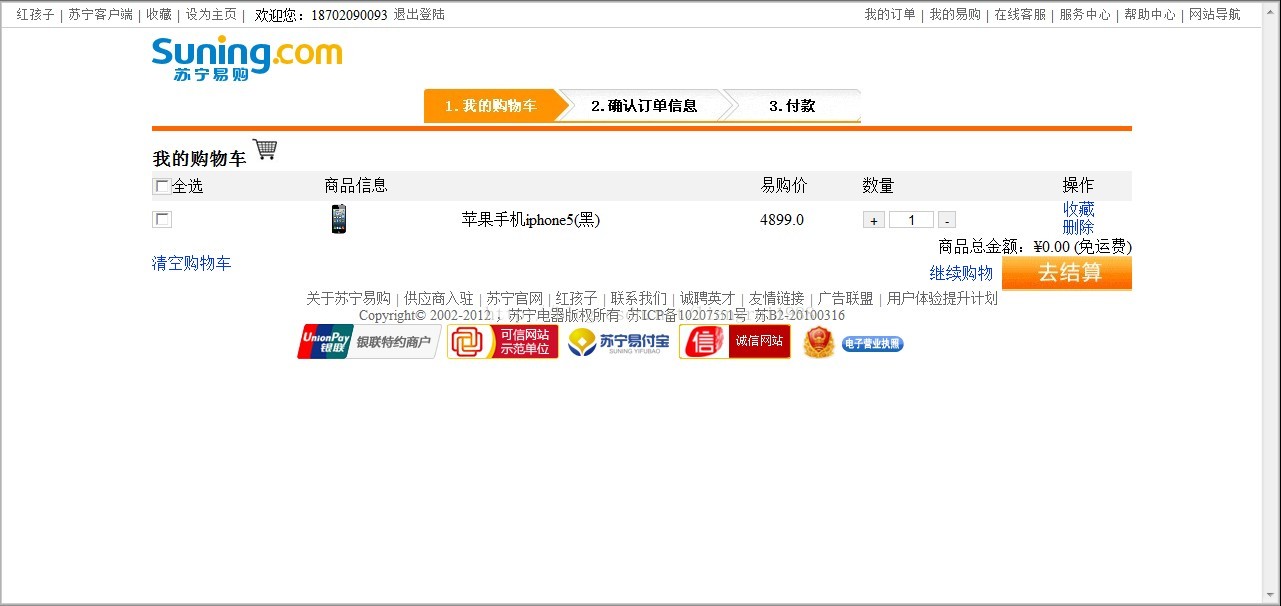Viewport: 1281px width, 606px height.
Task: Click the username 18702090093
Action: [349, 15]
